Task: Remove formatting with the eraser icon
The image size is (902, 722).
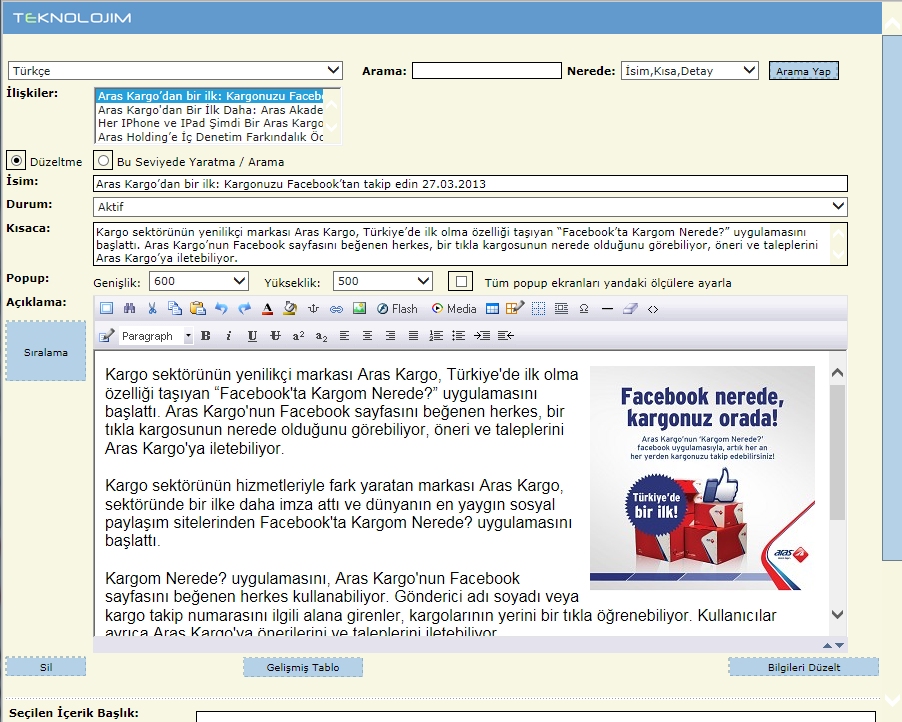Action: click(630, 309)
